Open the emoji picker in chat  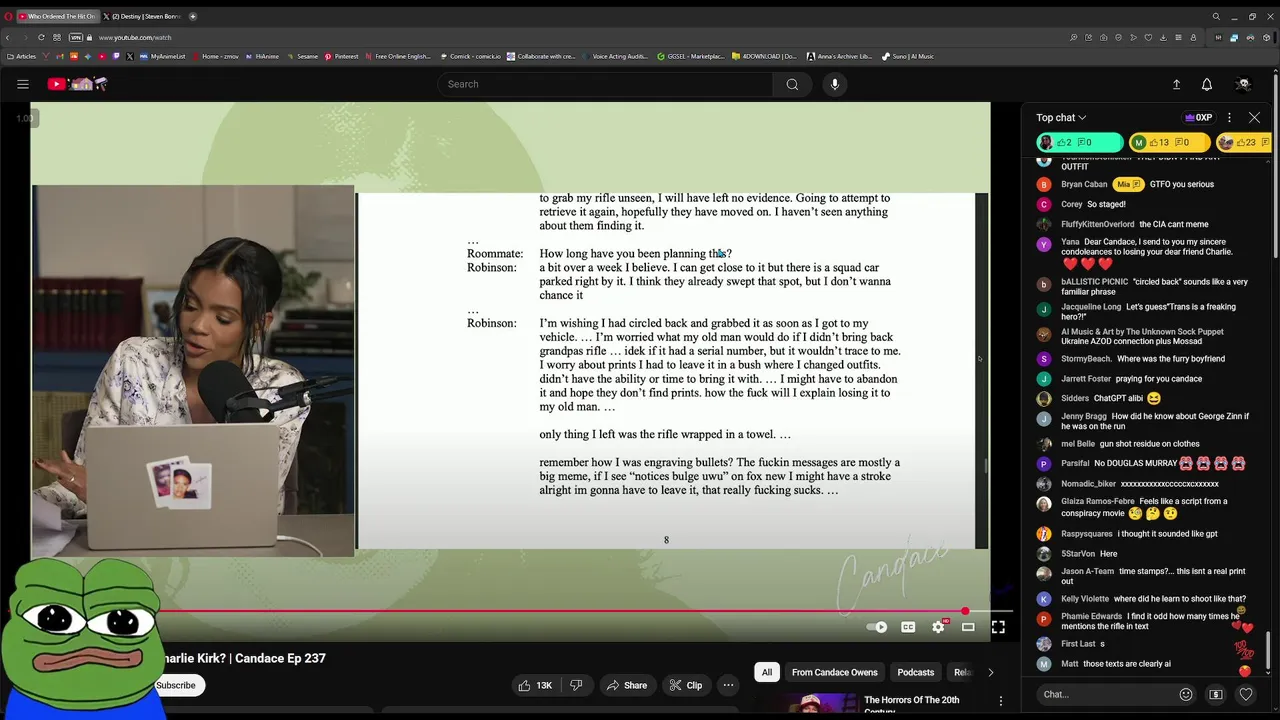[x=1186, y=694]
